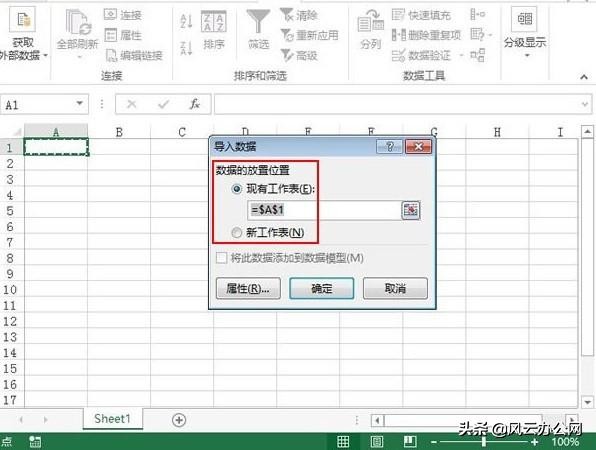Click the next sheet navigation arrow
The height and width of the screenshot is (450, 596).
pyautogui.click(x=46, y=420)
